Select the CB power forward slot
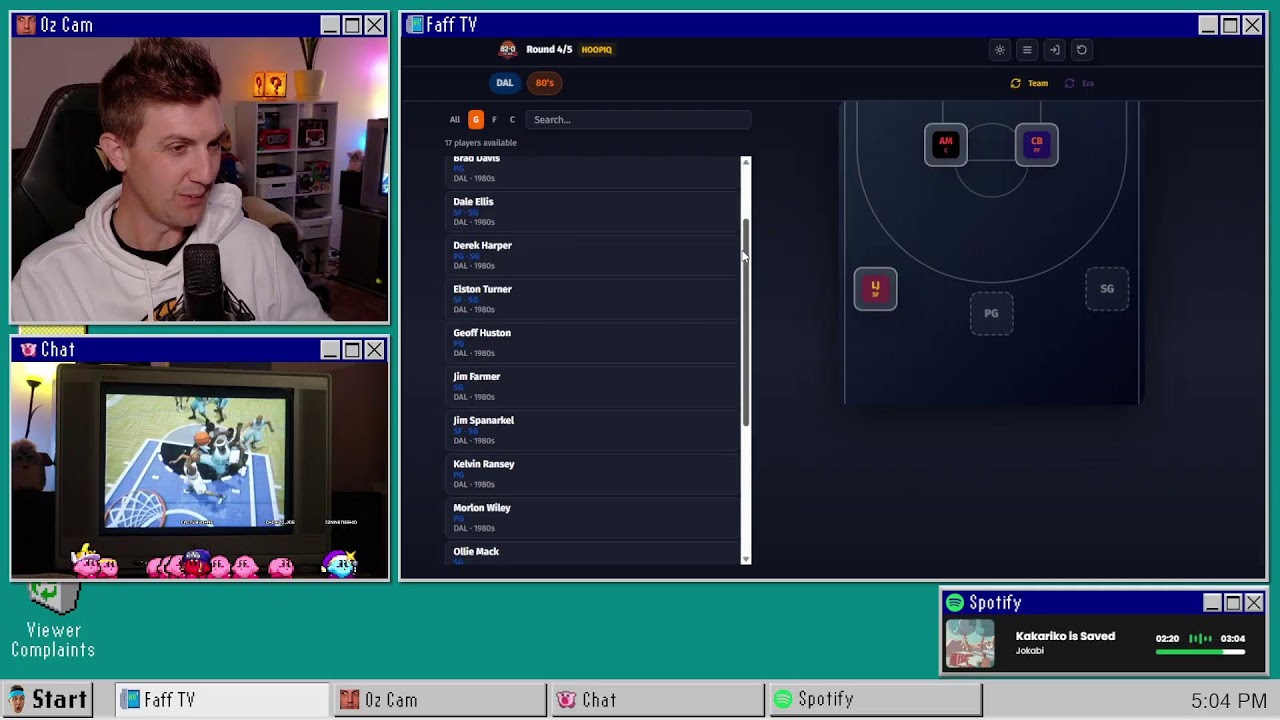 pyautogui.click(x=1037, y=144)
